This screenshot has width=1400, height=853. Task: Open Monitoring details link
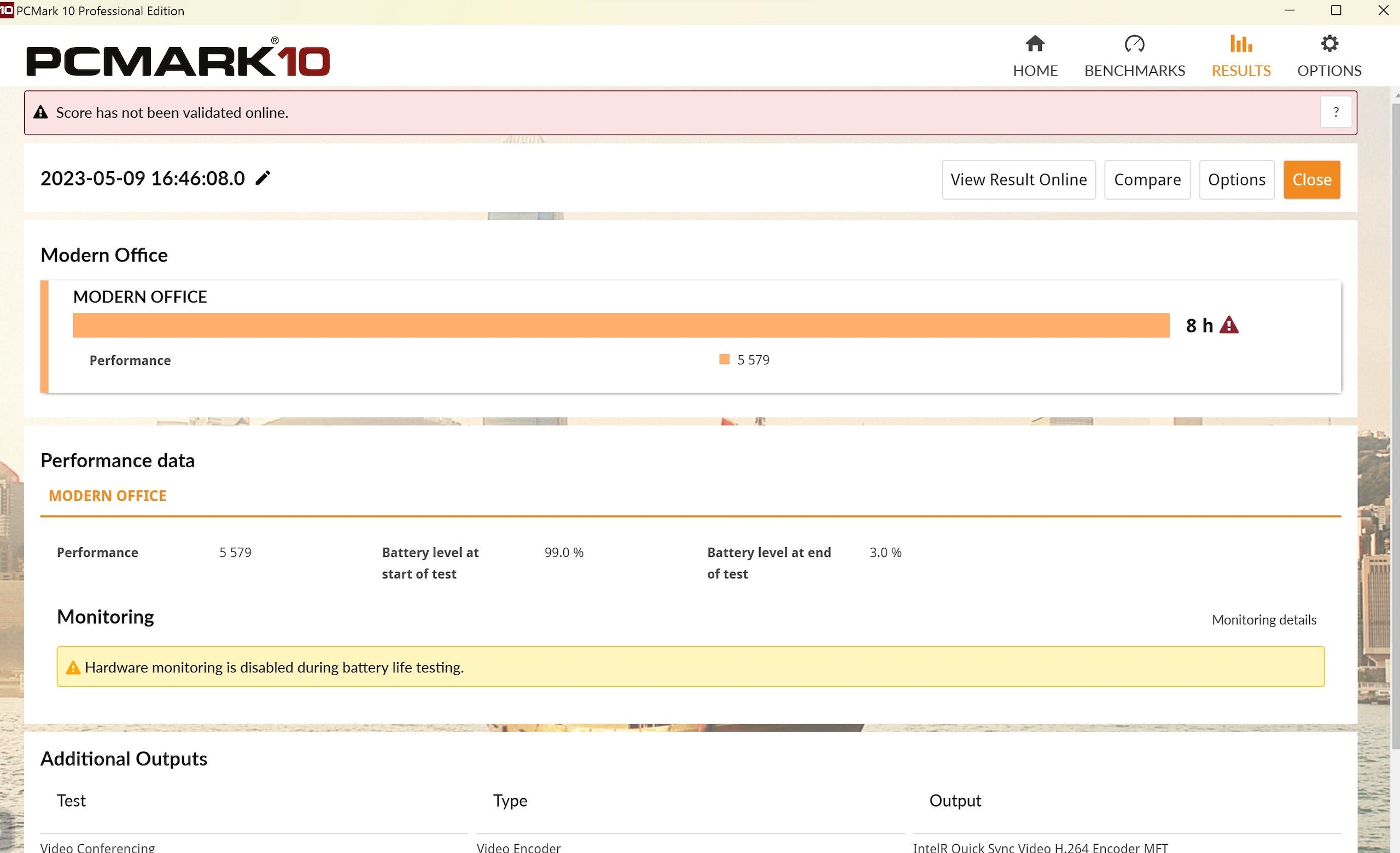1264,619
